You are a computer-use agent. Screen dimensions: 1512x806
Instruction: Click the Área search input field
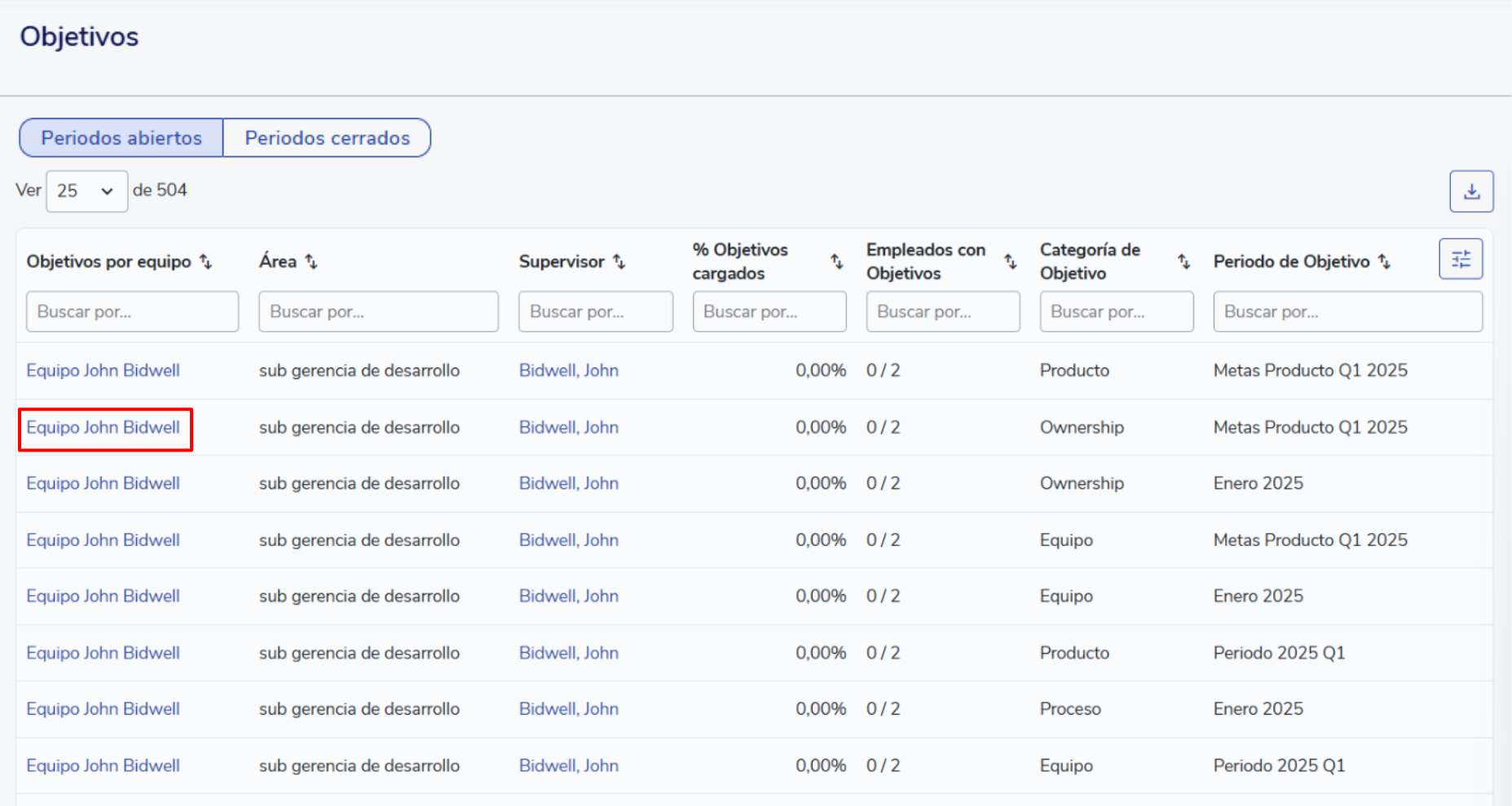click(x=378, y=312)
